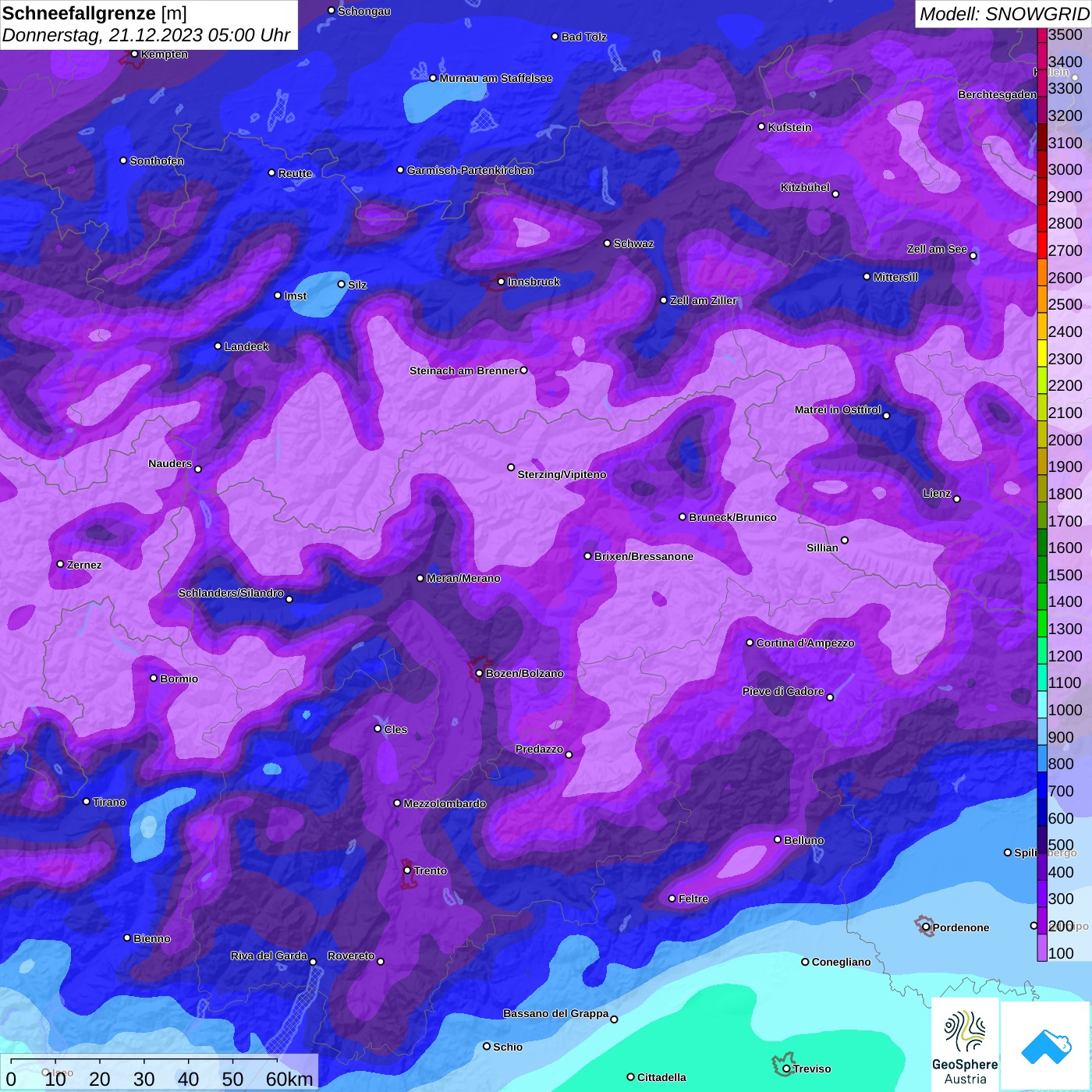
Task: Click the Cles label
Action: click(x=395, y=729)
